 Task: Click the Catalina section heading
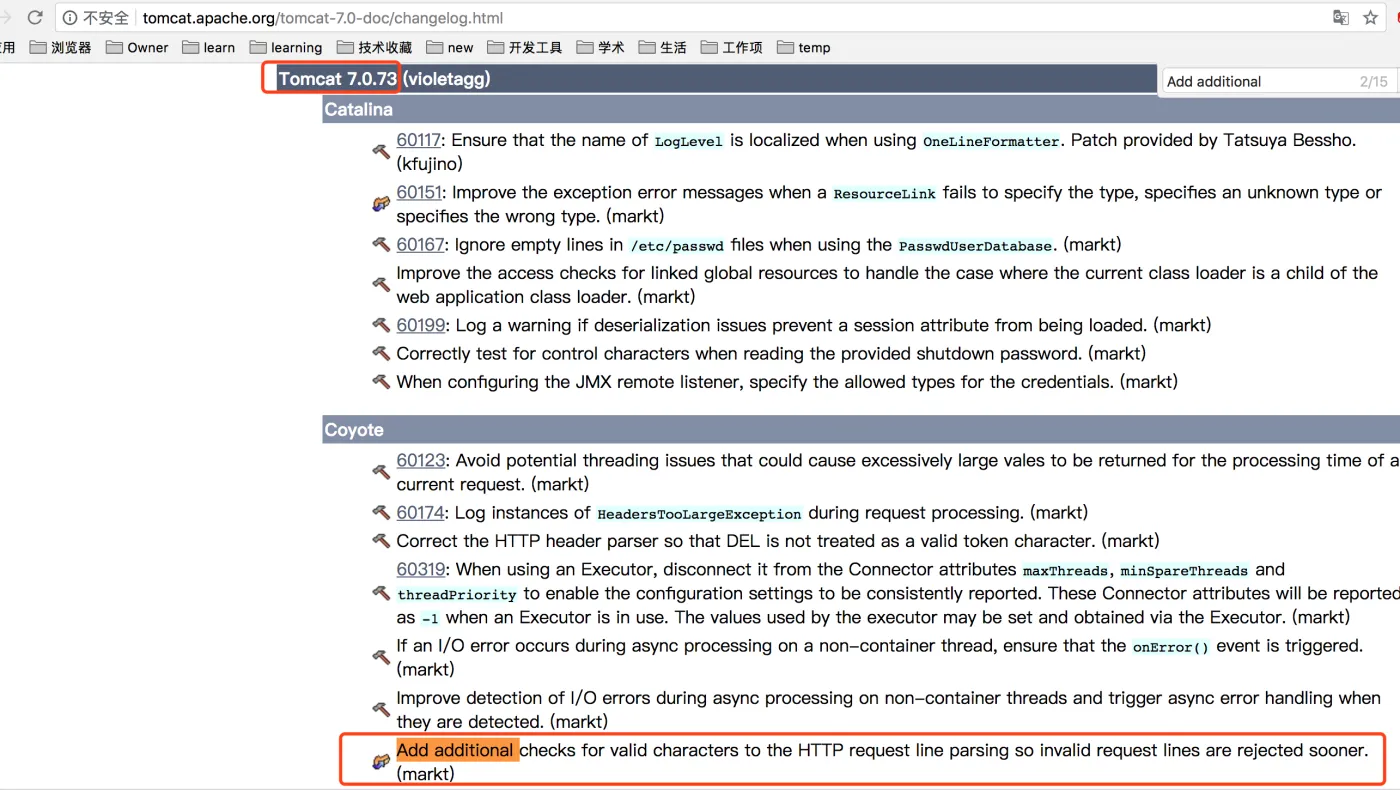tap(358, 109)
